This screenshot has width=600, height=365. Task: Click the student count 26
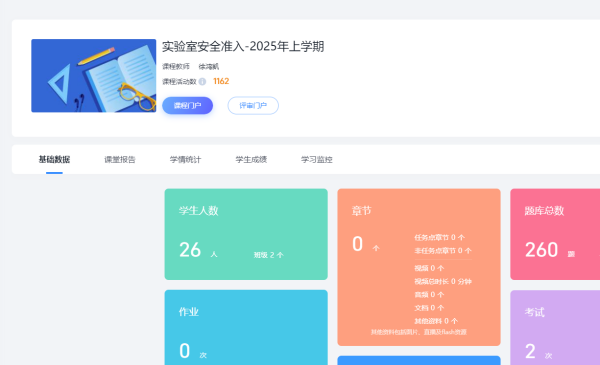pos(190,250)
